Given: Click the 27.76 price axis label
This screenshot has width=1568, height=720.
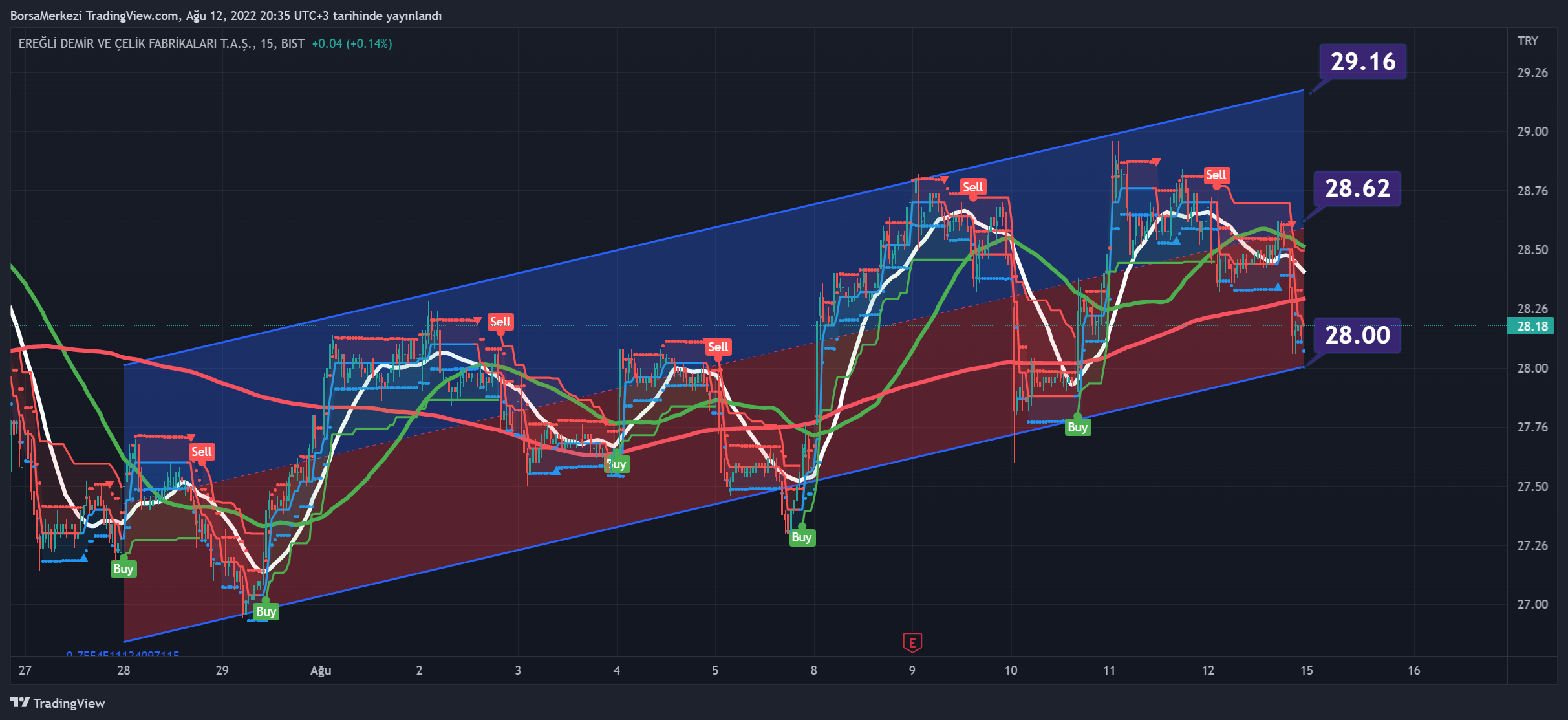Looking at the screenshot, I should 1533,427.
